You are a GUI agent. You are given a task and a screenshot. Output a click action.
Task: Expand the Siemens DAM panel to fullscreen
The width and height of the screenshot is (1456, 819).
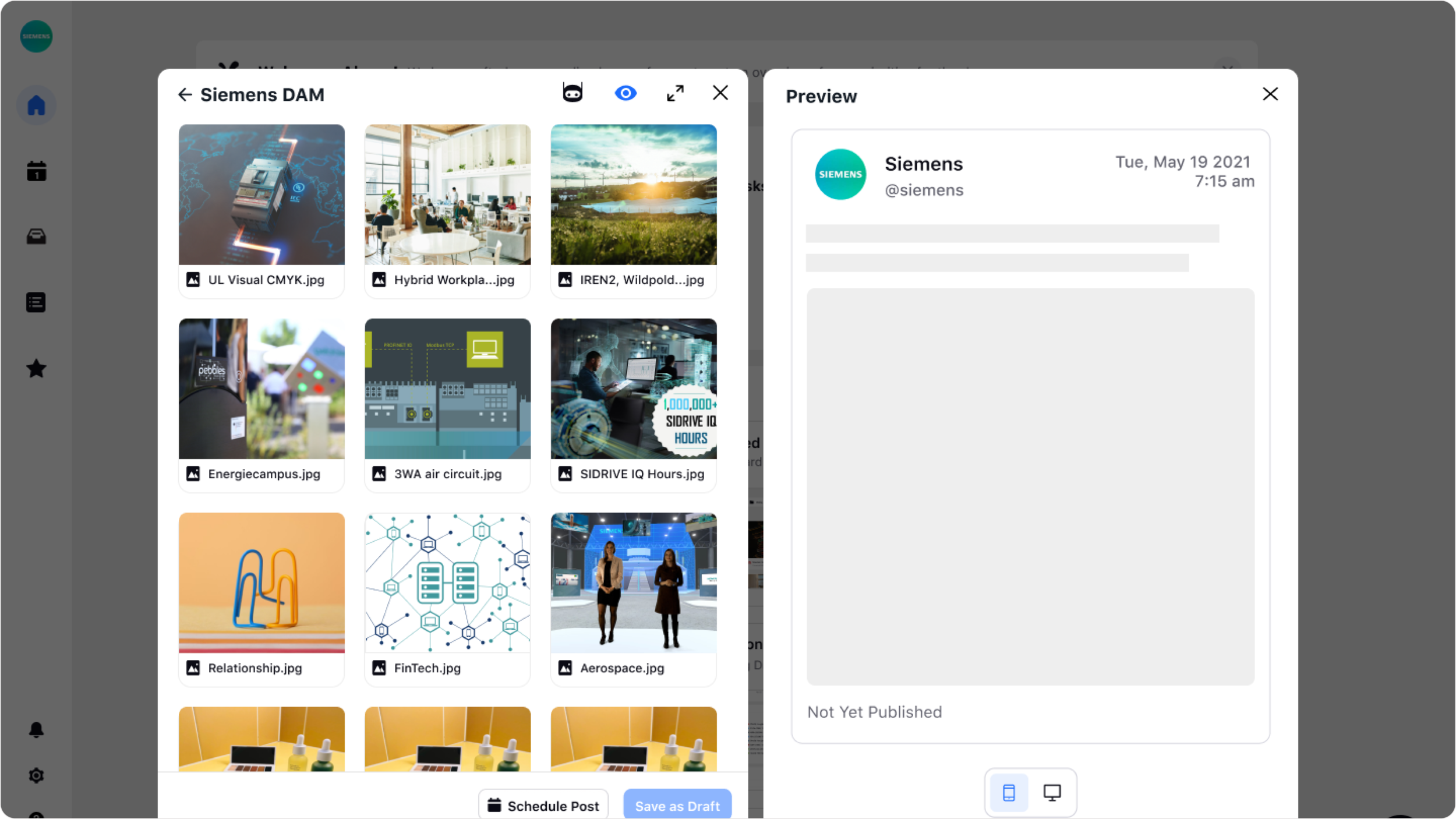click(675, 93)
